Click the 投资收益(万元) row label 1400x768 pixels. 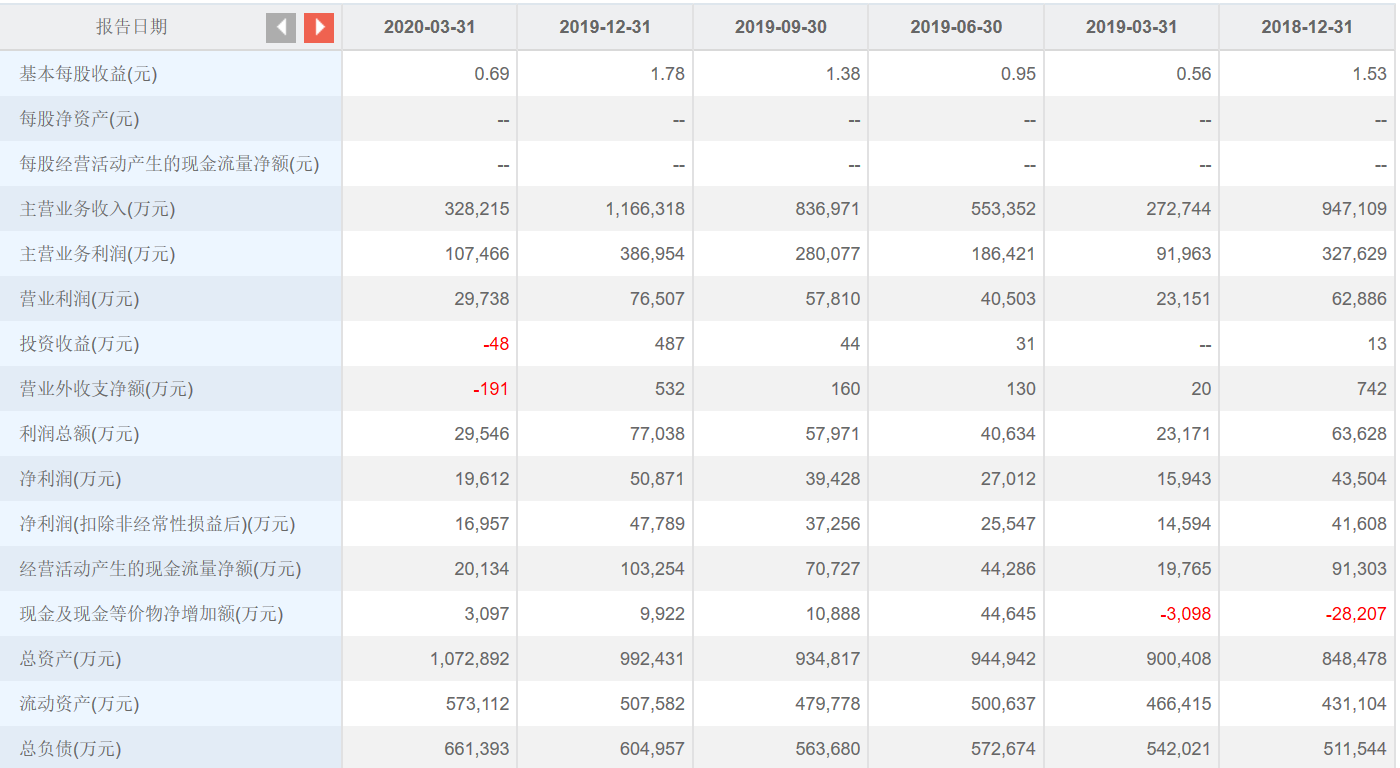pyautogui.click(x=80, y=344)
